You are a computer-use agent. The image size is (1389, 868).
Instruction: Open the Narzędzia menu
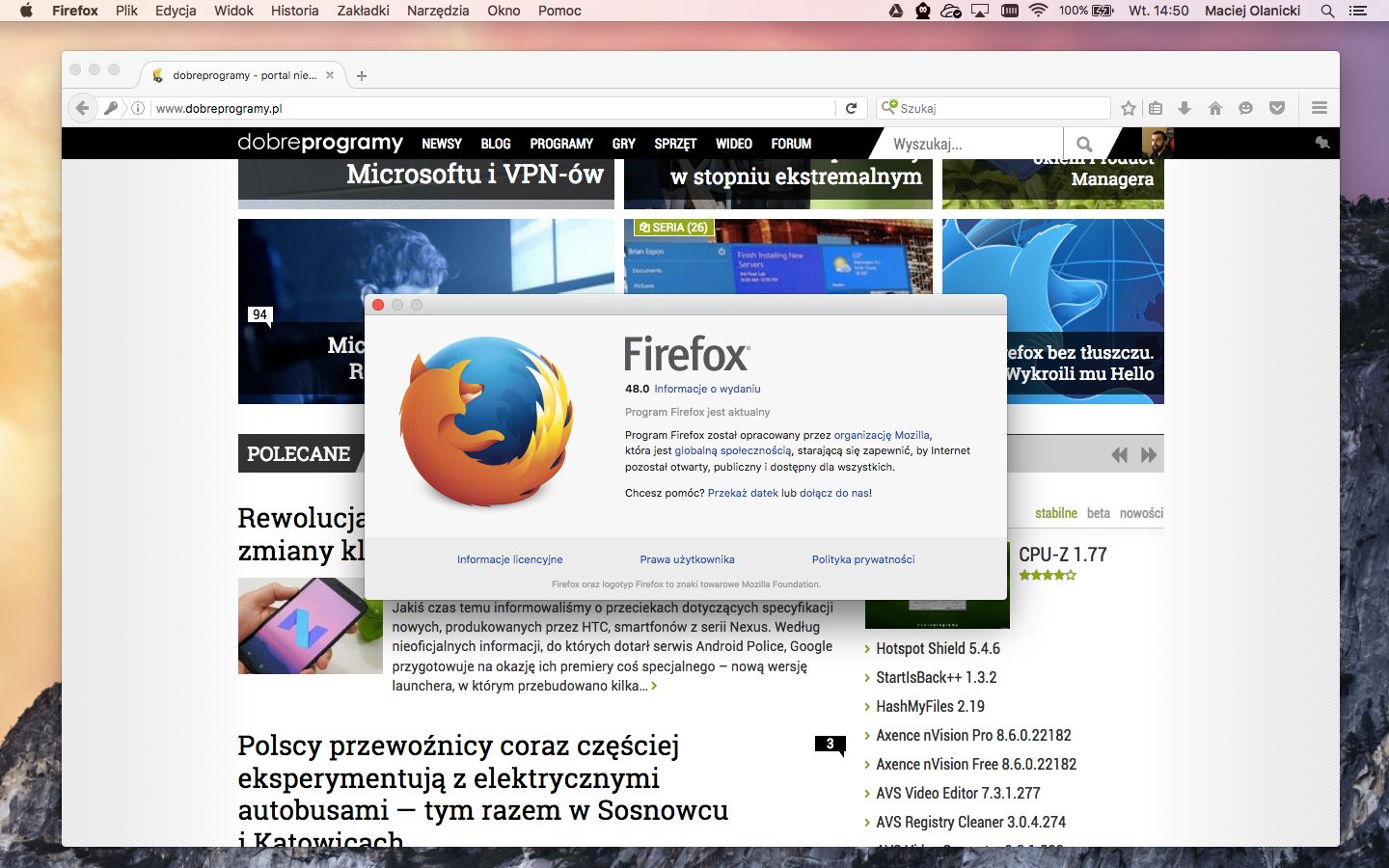point(438,11)
